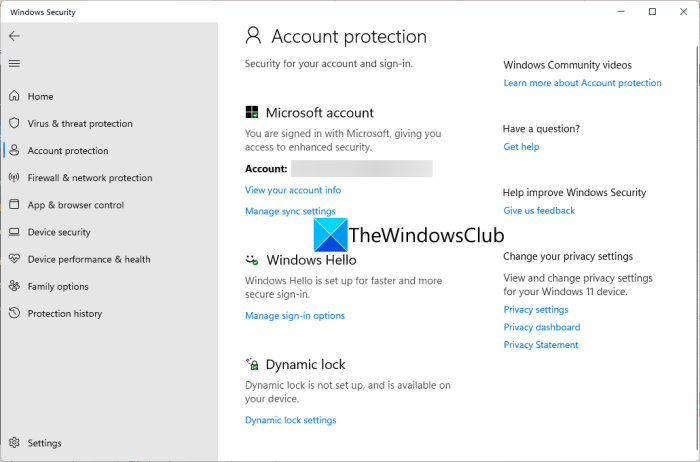This screenshot has width=700, height=462.
Task: Select the Firewall & network protection icon
Action: tap(14, 178)
